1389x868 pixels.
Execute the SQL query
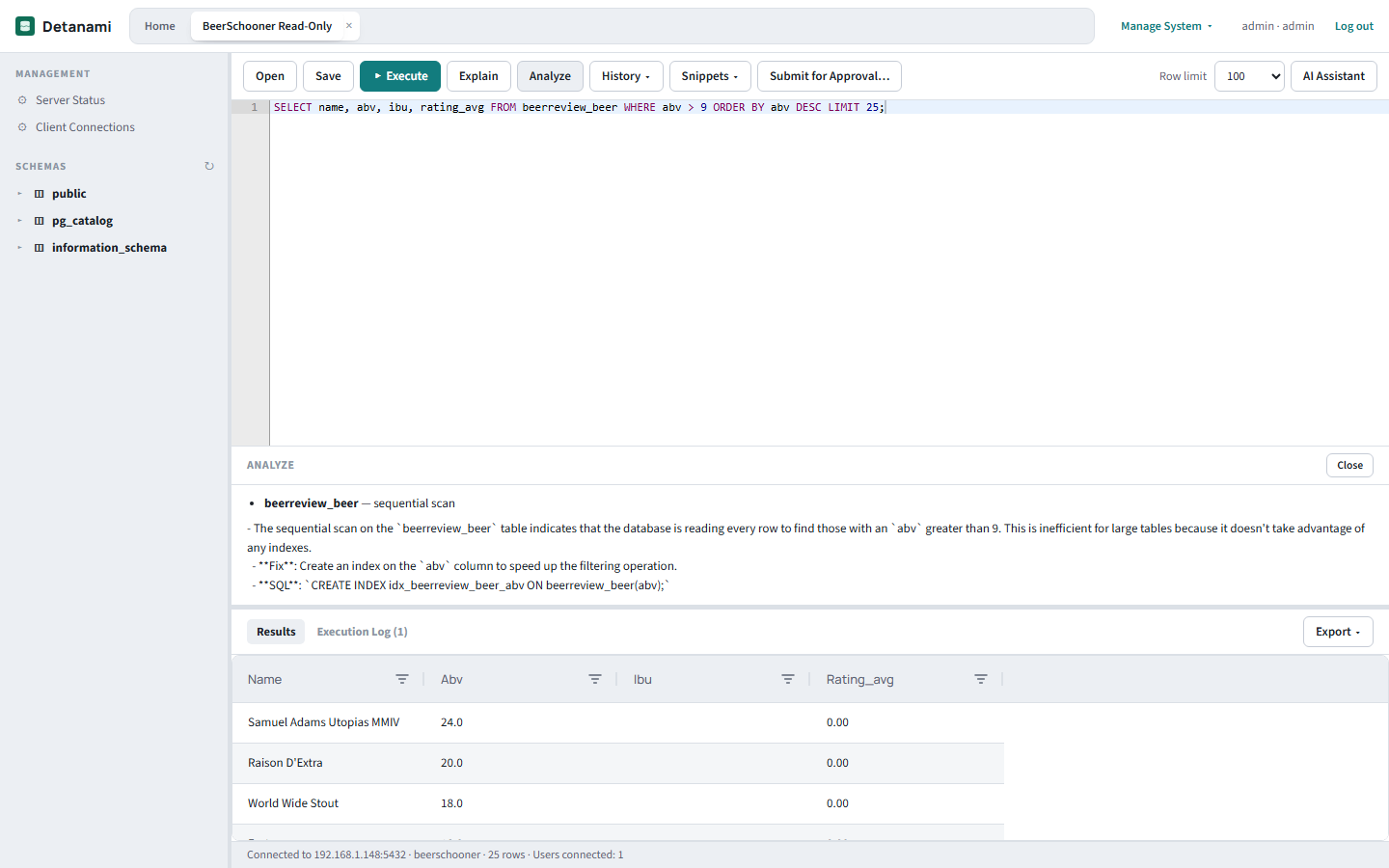tap(400, 76)
